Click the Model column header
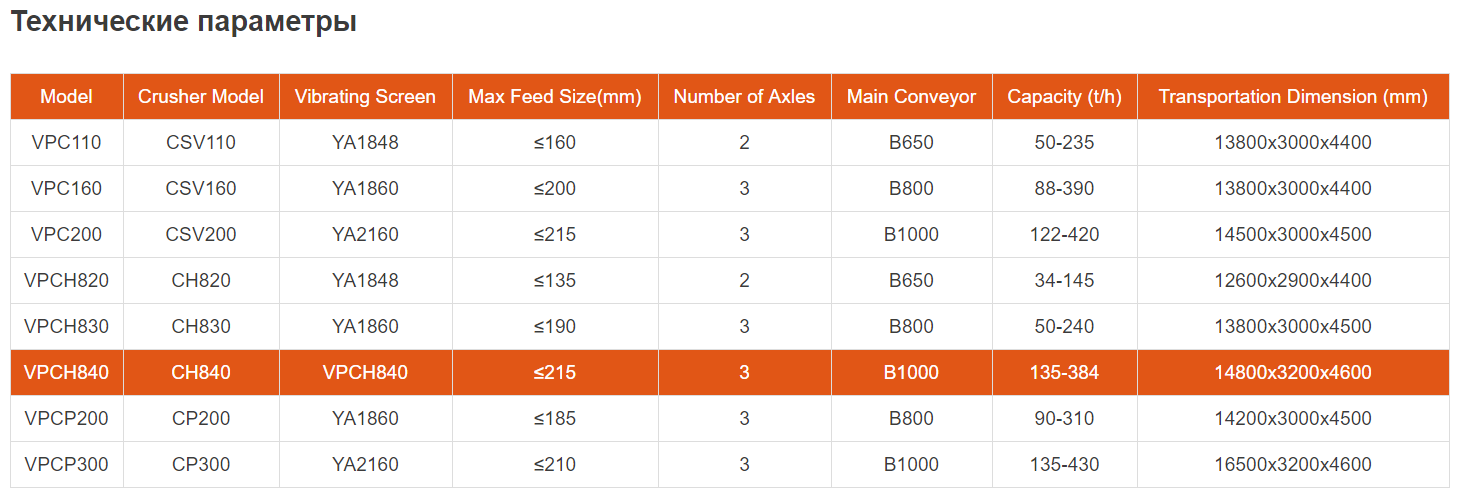The width and height of the screenshot is (1459, 496). click(67, 97)
